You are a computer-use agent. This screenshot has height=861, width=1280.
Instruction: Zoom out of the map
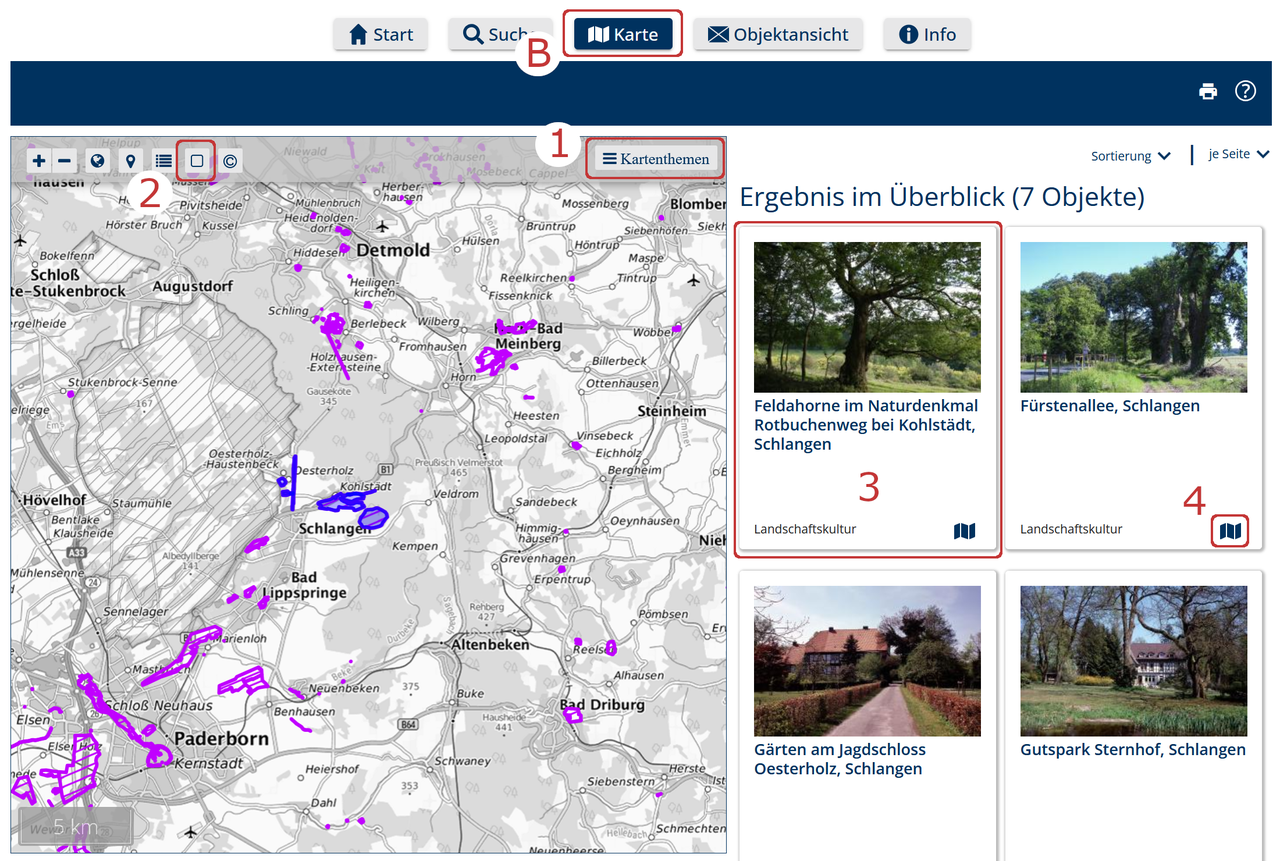(x=64, y=161)
